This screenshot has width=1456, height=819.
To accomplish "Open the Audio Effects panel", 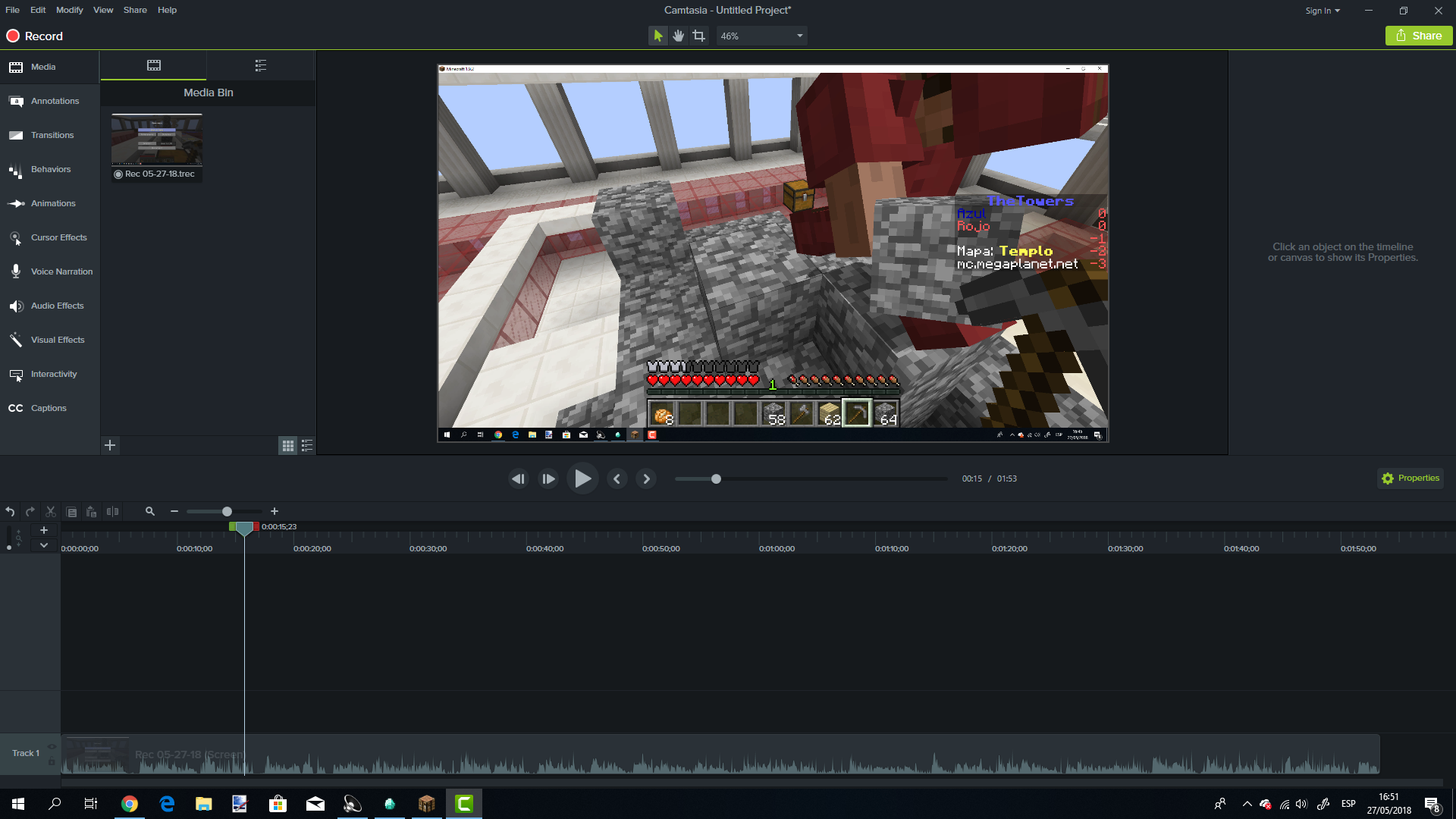I will [x=49, y=306].
